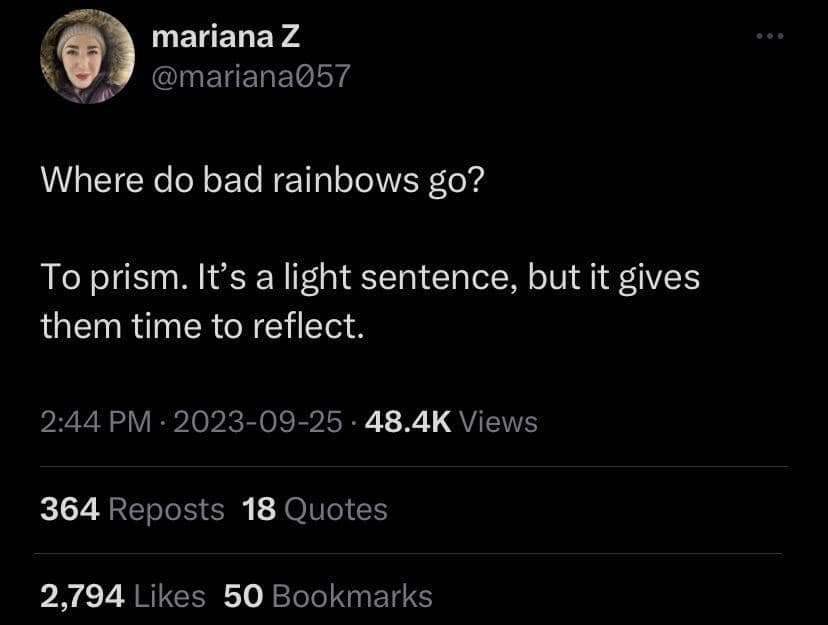This screenshot has width=828, height=625.
Task: Show the 18 quotes count
Action: point(258,509)
